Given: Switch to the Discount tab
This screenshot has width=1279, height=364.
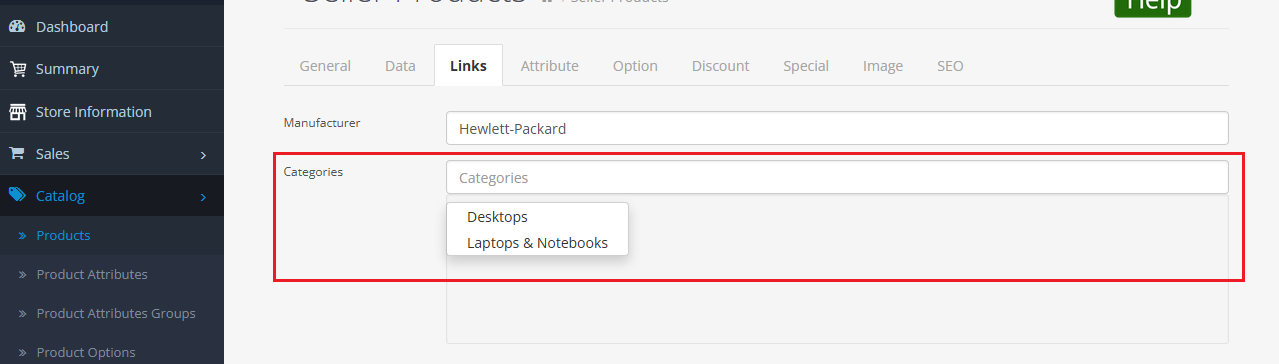Looking at the screenshot, I should (720, 66).
